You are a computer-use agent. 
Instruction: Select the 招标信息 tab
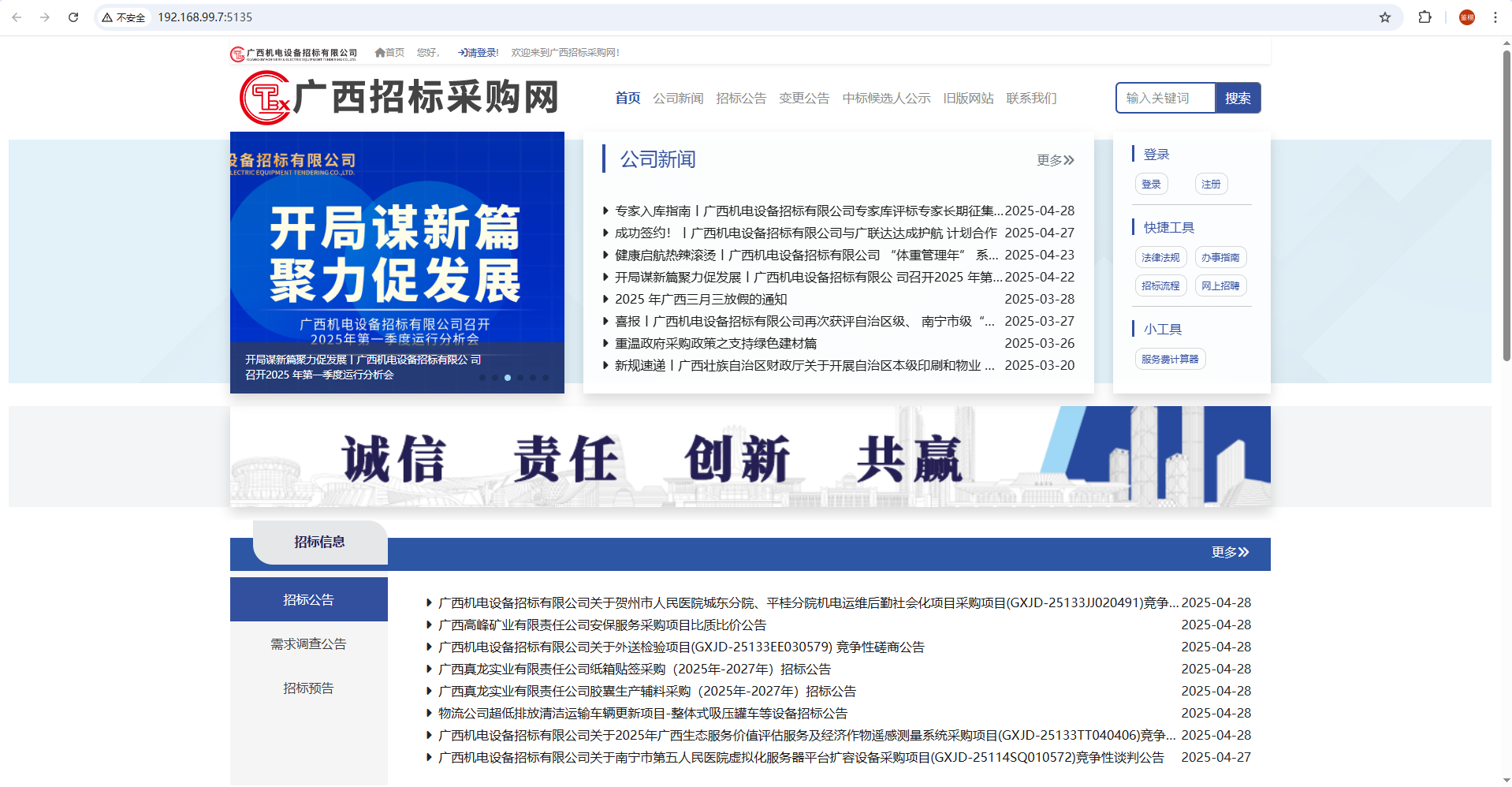[319, 542]
